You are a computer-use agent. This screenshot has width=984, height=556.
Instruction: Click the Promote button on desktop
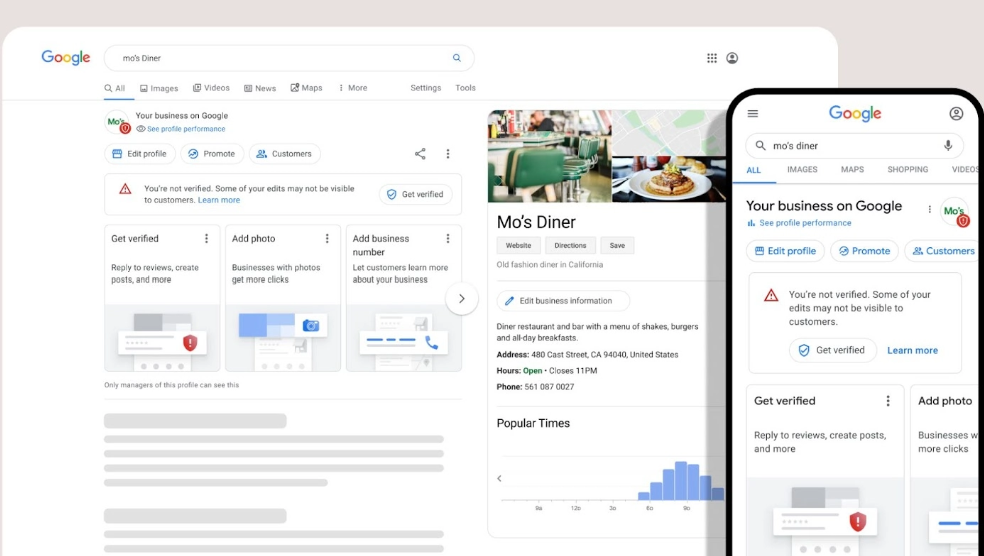pyautogui.click(x=212, y=154)
